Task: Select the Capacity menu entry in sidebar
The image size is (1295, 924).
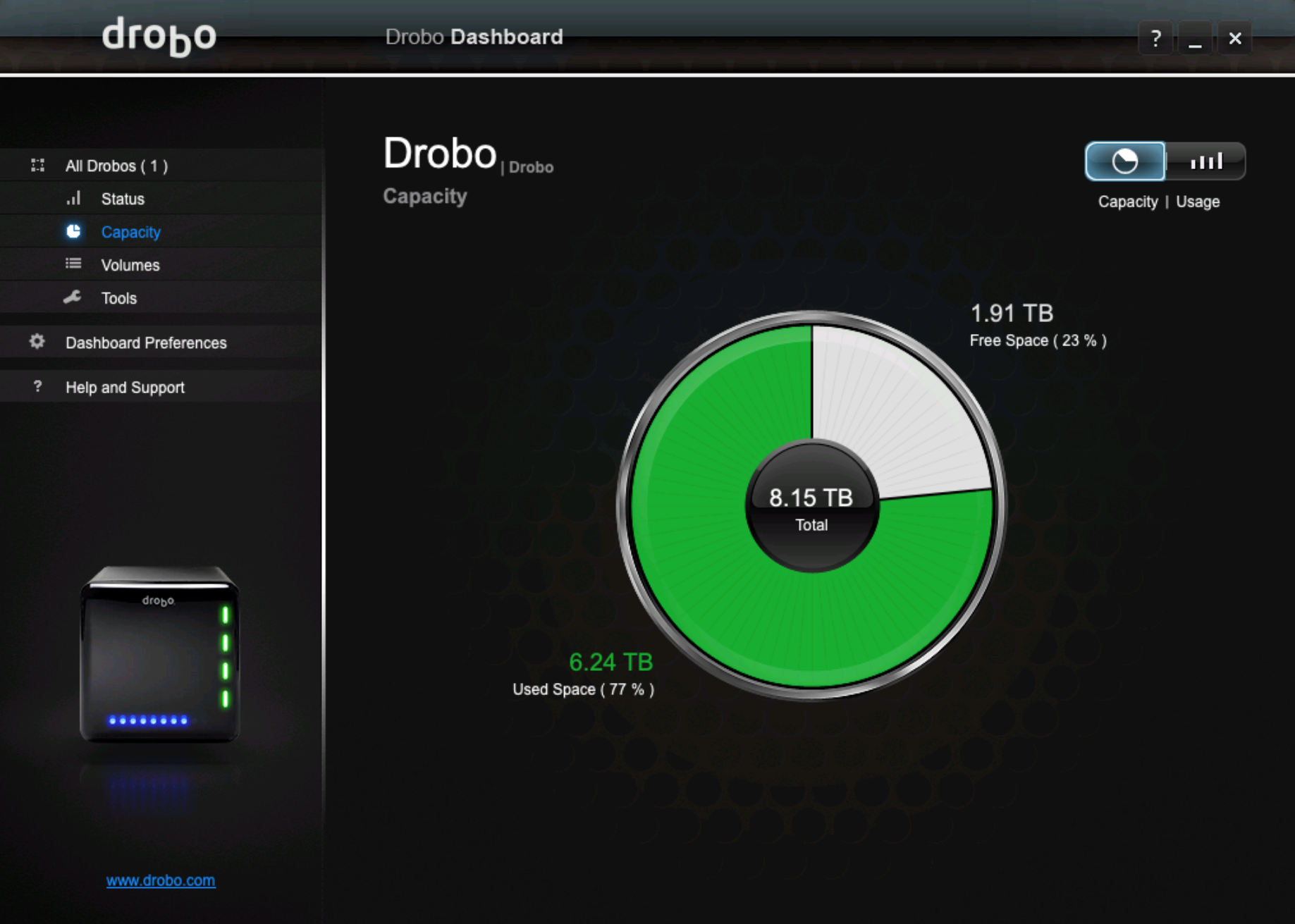Action: point(130,231)
